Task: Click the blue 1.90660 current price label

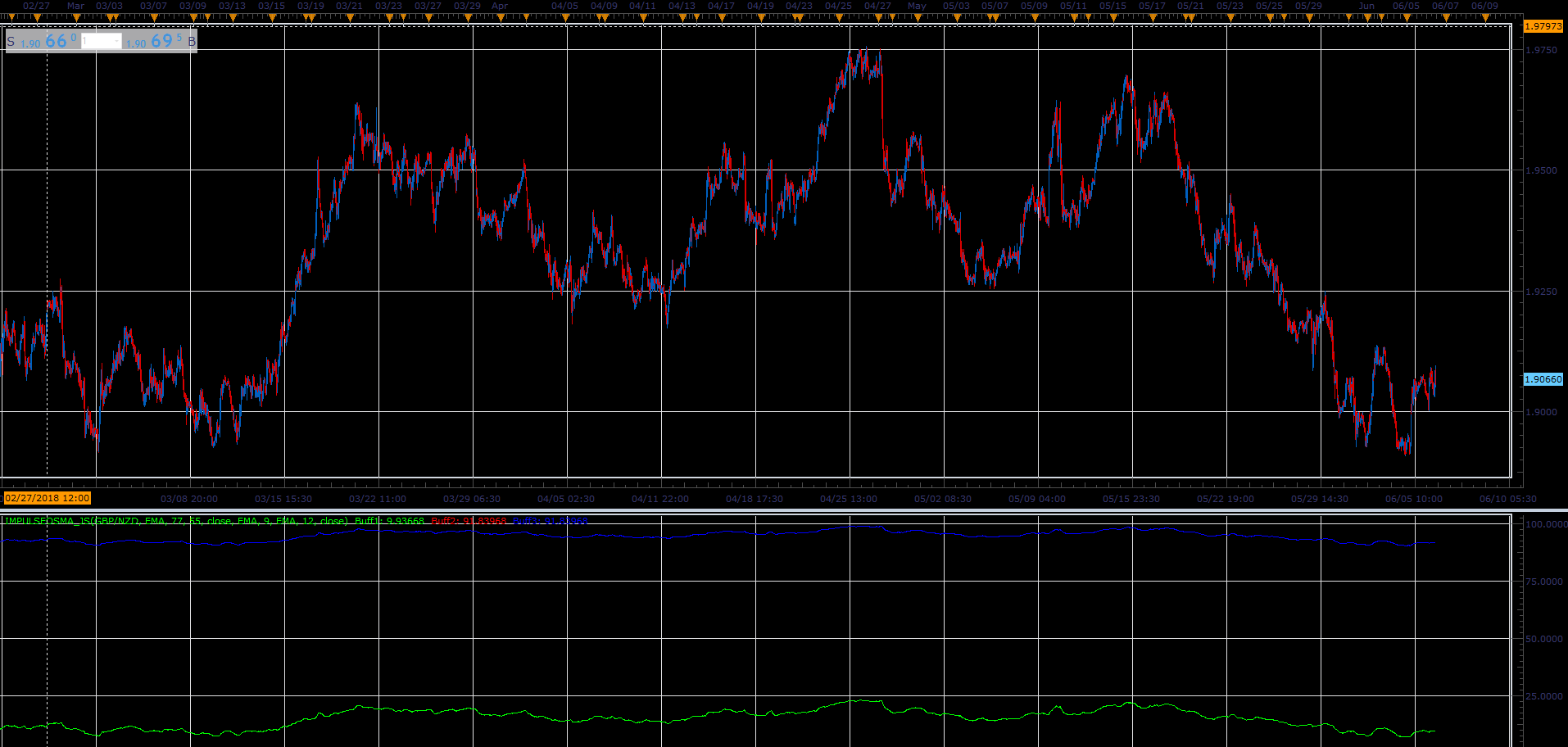Action: coord(1543,379)
